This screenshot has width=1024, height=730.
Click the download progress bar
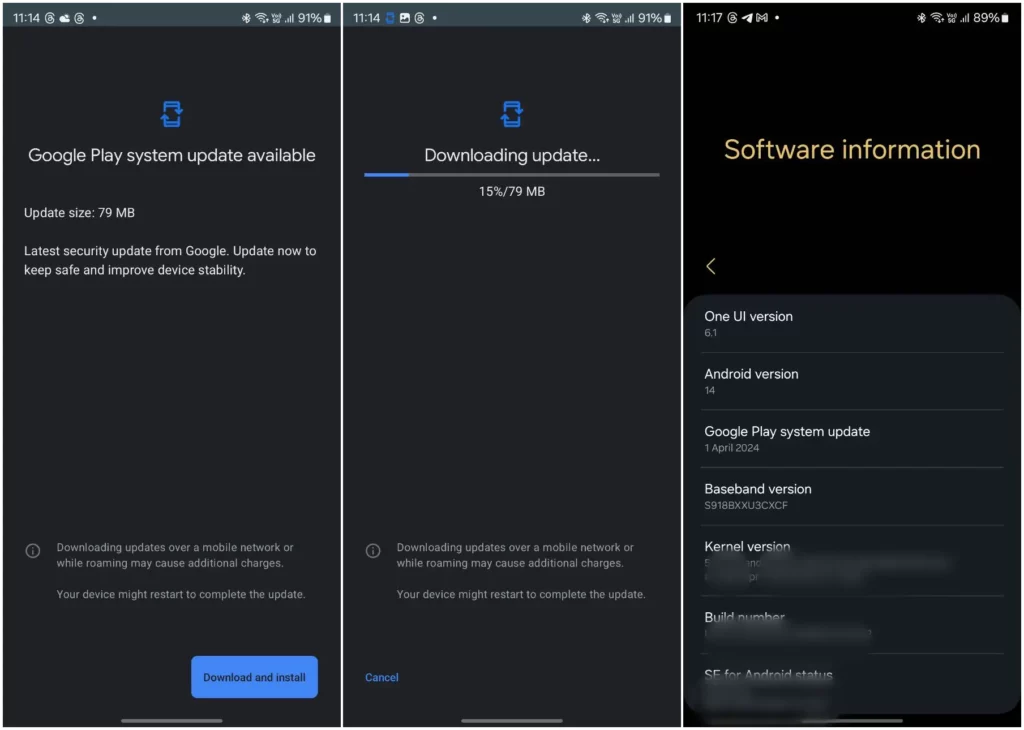512,175
